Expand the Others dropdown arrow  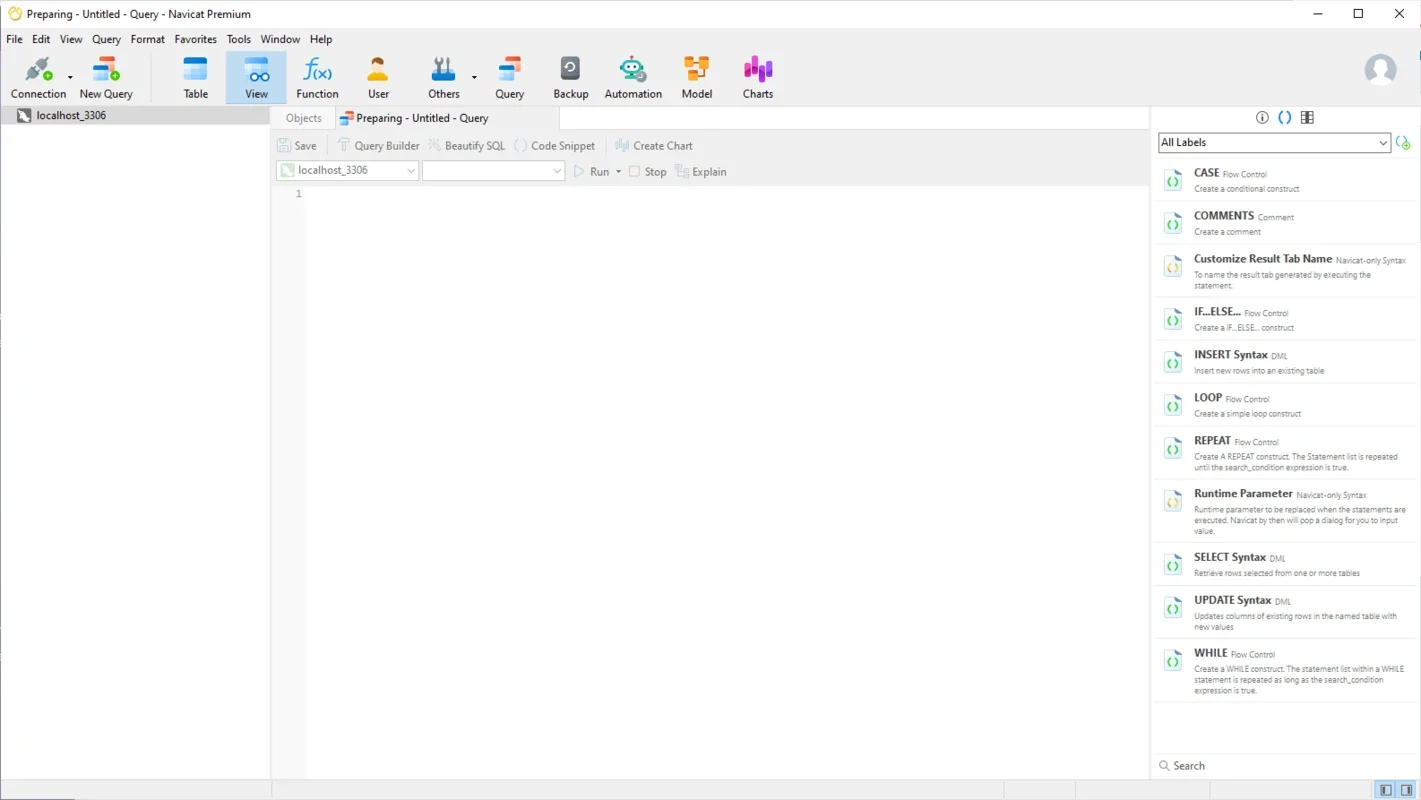pyautogui.click(x=474, y=77)
